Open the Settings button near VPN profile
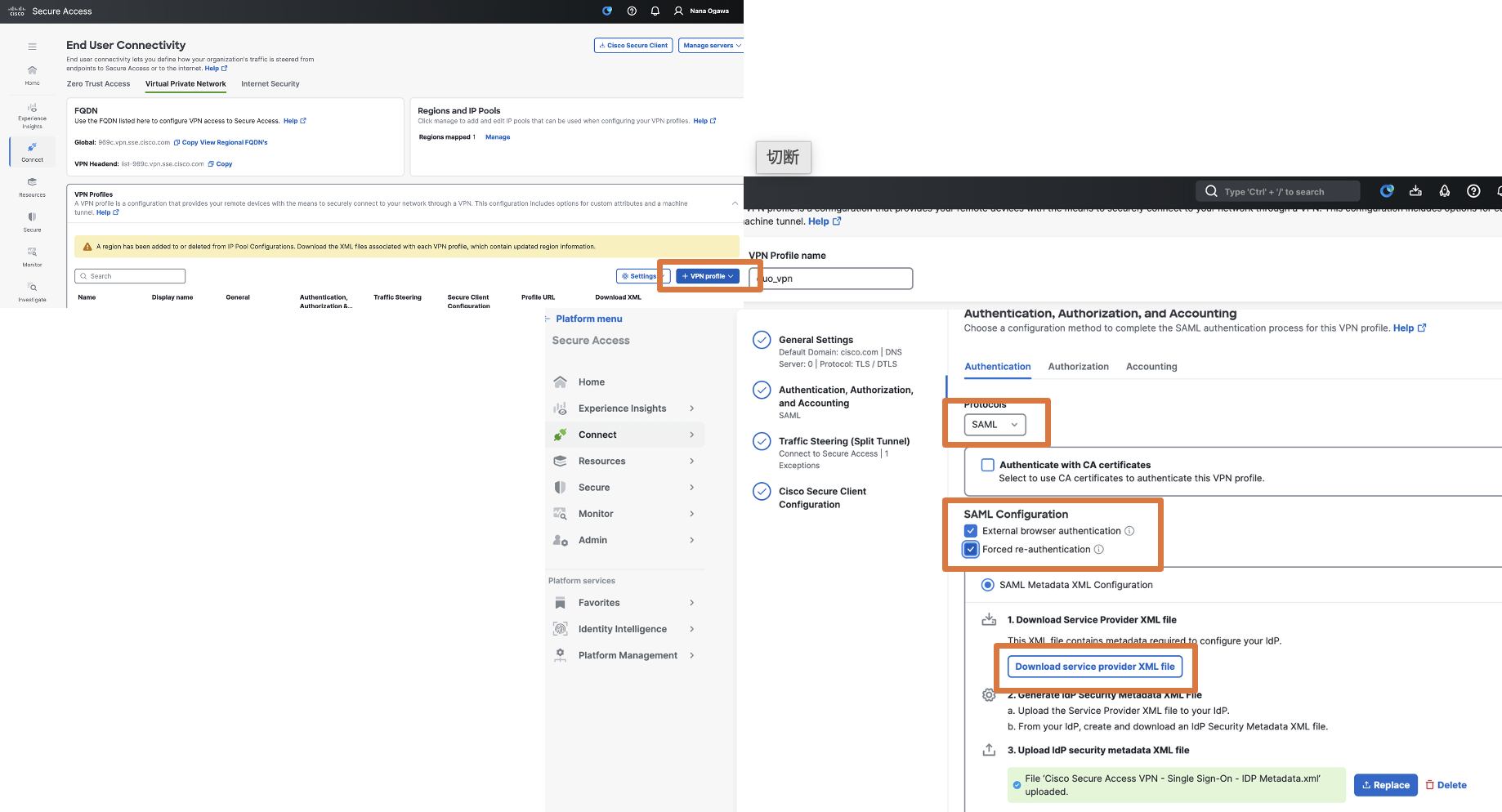The height and width of the screenshot is (812, 1502). (x=642, y=276)
